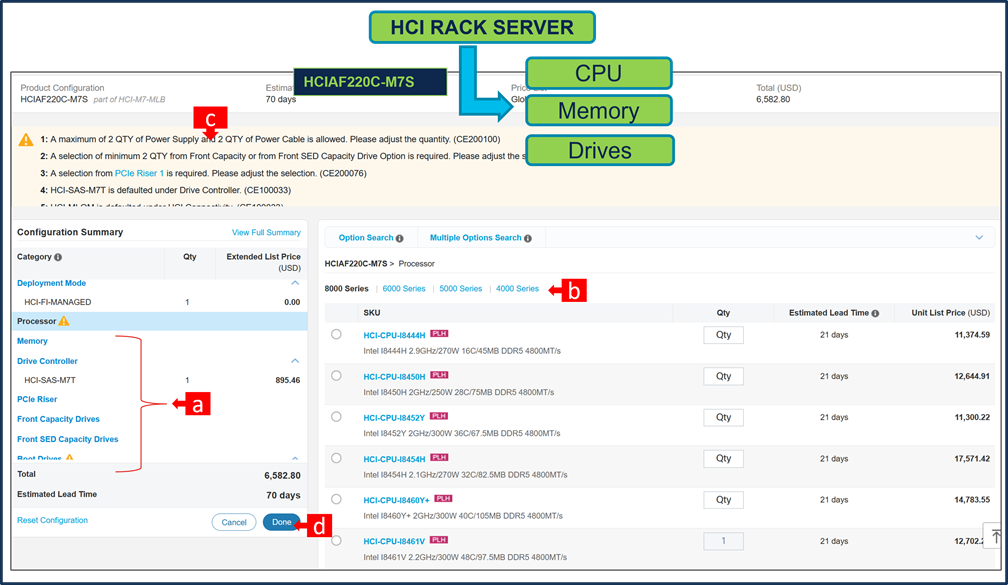The width and height of the screenshot is (1008, 585).
Task: Select the HCI-CPU-I8452Y radio button
Action: click(336, 417)
